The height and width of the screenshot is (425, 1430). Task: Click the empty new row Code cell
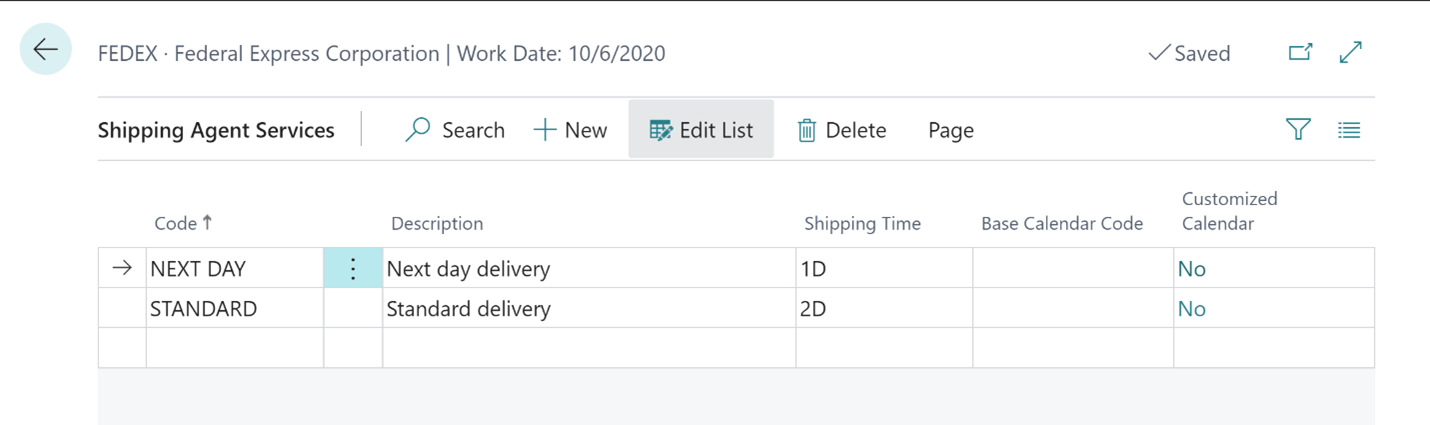click(x=235, y=347)
